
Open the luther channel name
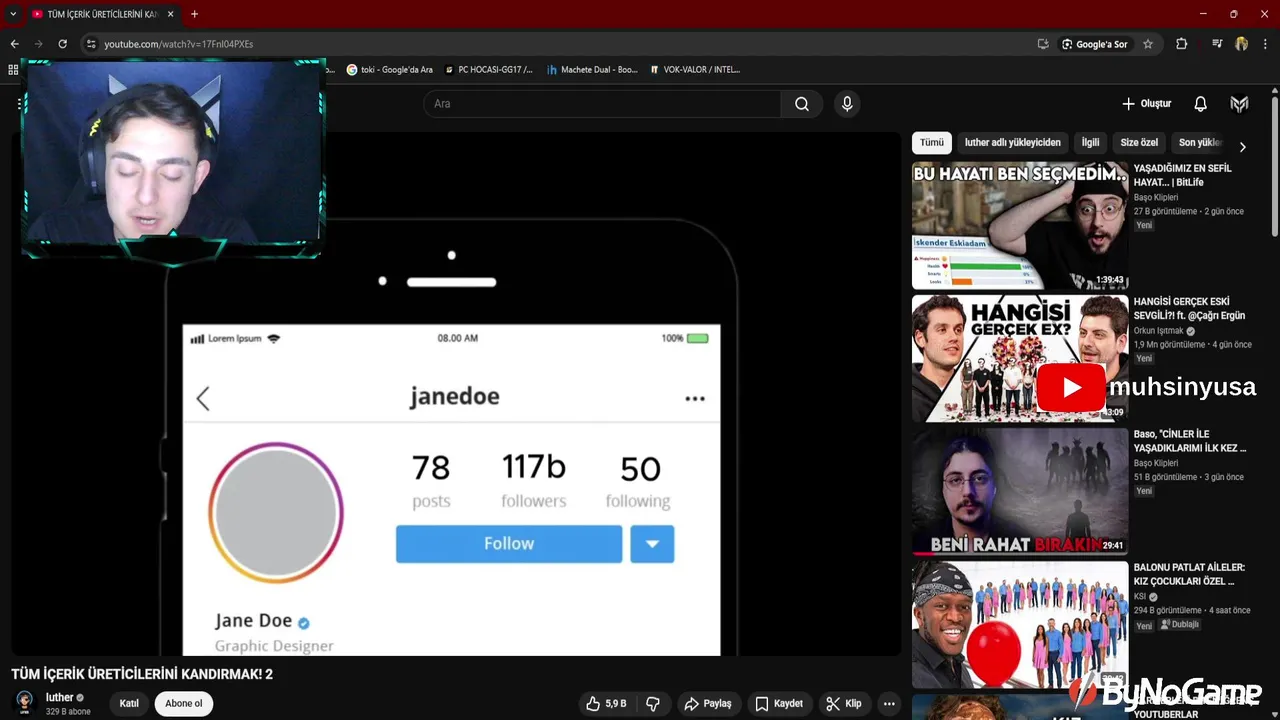tap(60, 697)
